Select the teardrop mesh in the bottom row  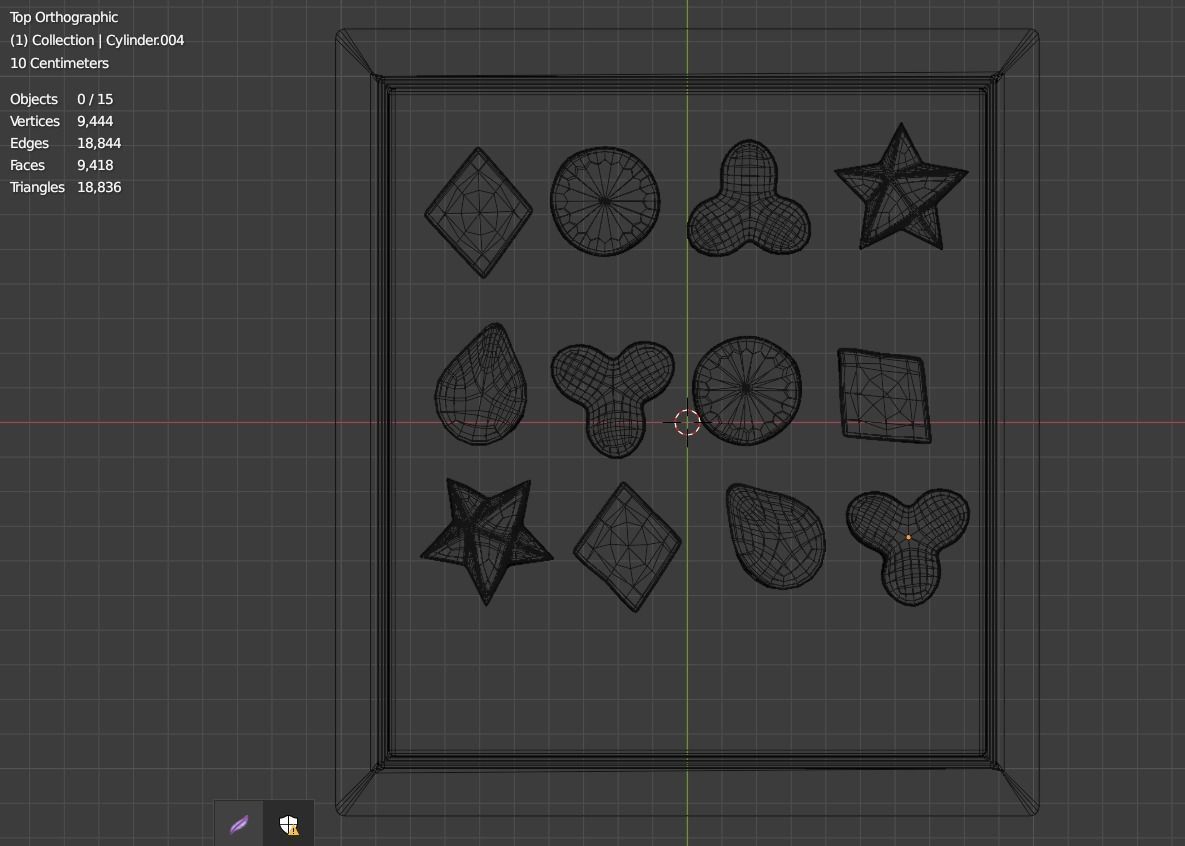pyautogui.click(x=775, y=536)
